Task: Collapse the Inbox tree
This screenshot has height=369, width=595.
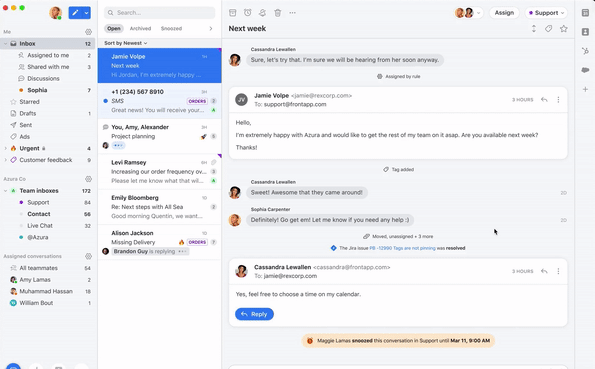Action: click(x=5, y=44)
